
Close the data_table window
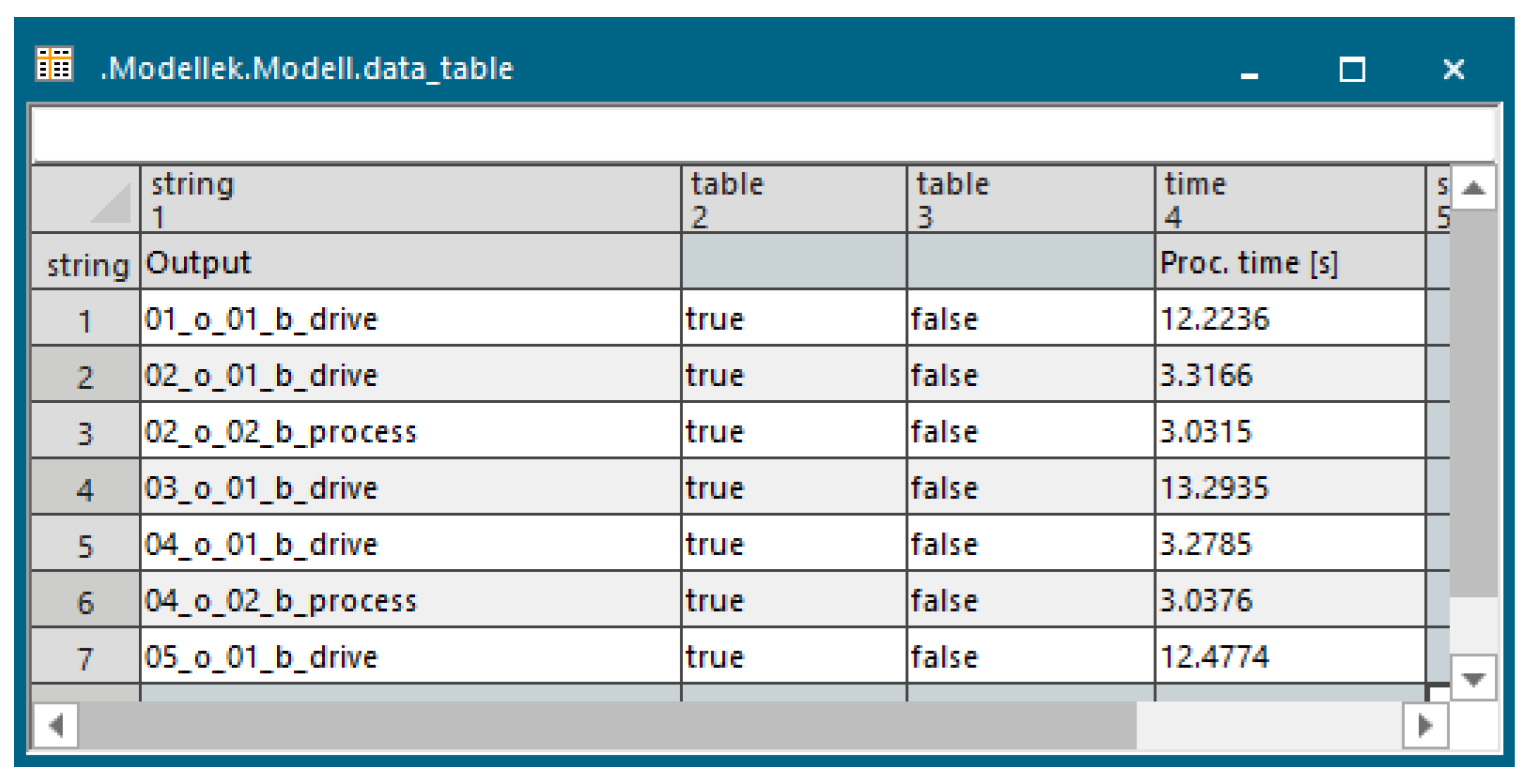(1453, 70)
